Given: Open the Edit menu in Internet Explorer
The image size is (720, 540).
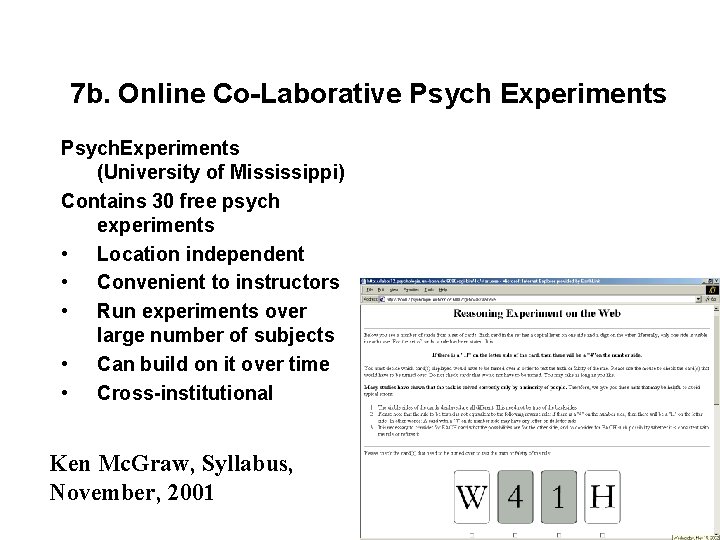Looking at the screenshot, I should click(x=381, y=290).
